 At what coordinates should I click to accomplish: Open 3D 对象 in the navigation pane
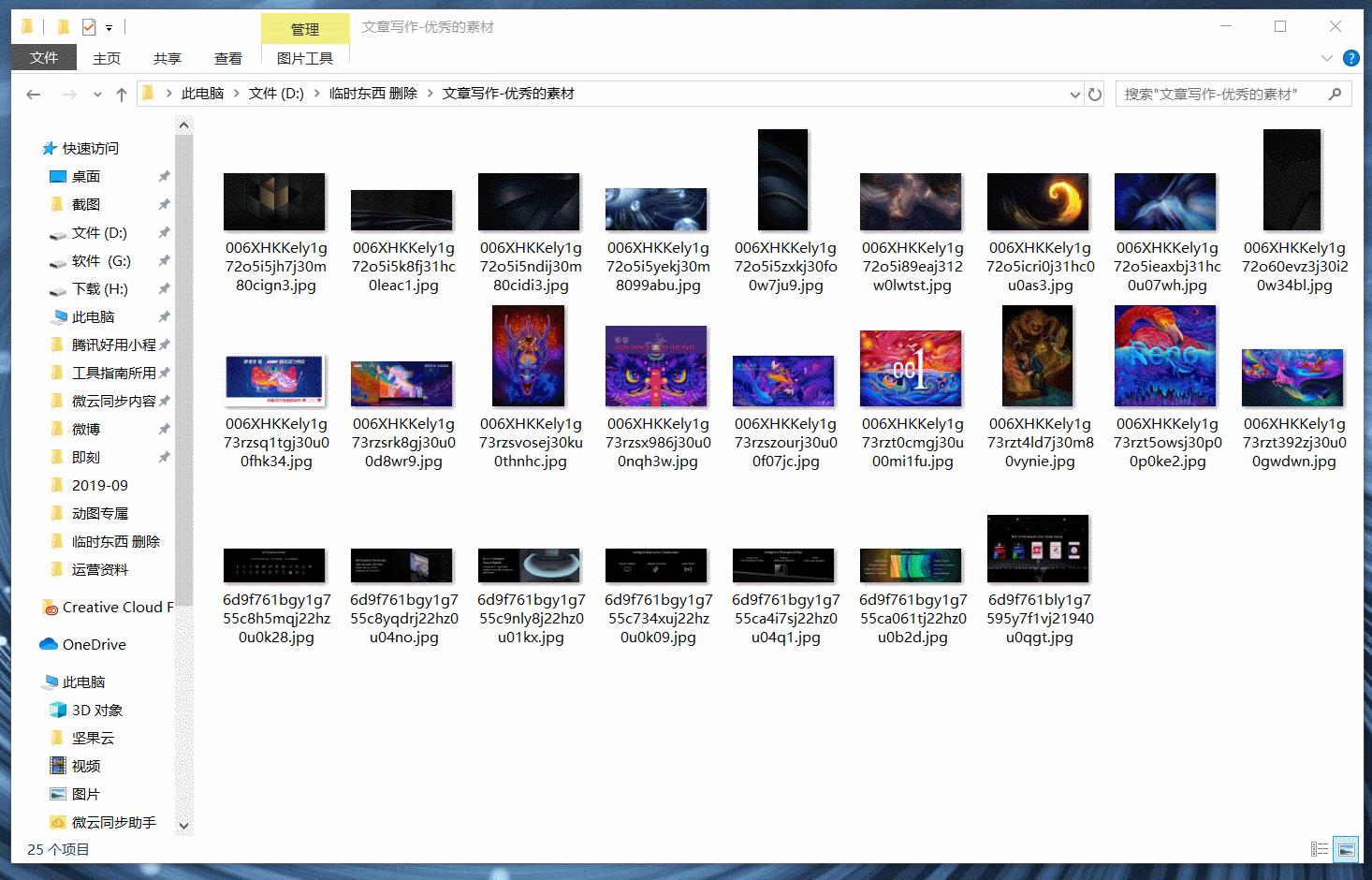coord(97,710)
